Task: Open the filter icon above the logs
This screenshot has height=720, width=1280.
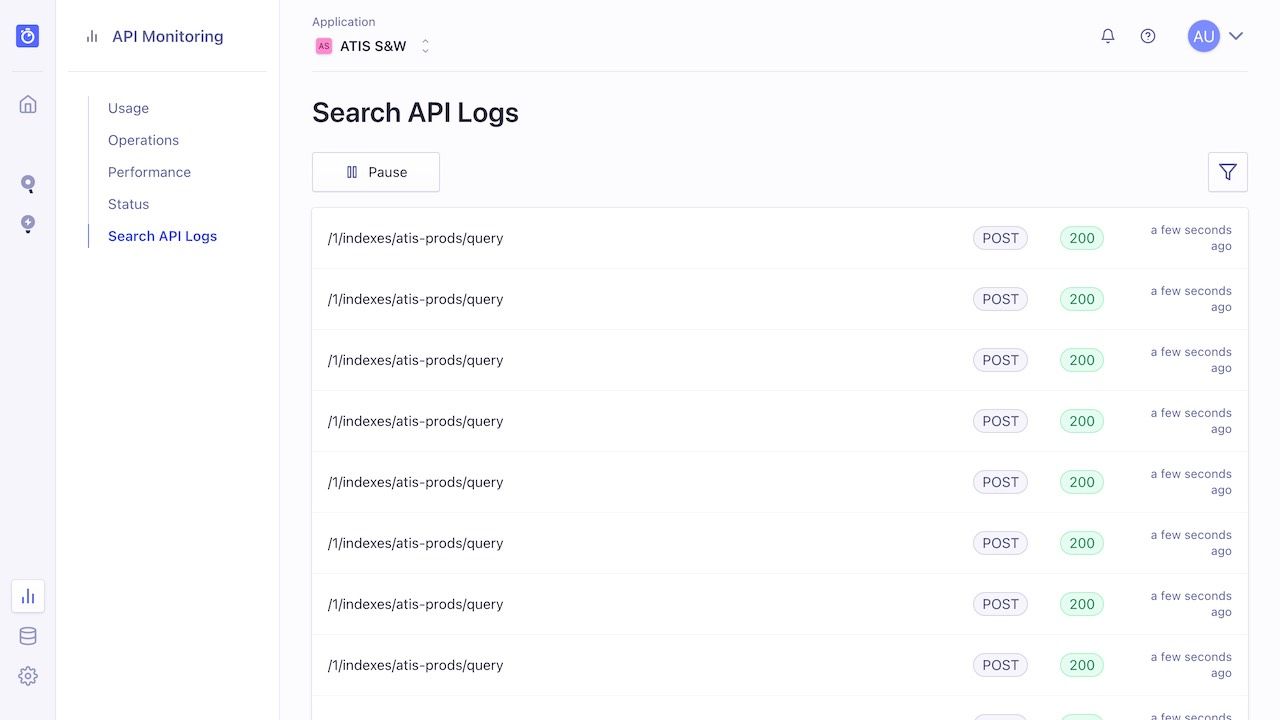Action: click(x=1227, y=172)
